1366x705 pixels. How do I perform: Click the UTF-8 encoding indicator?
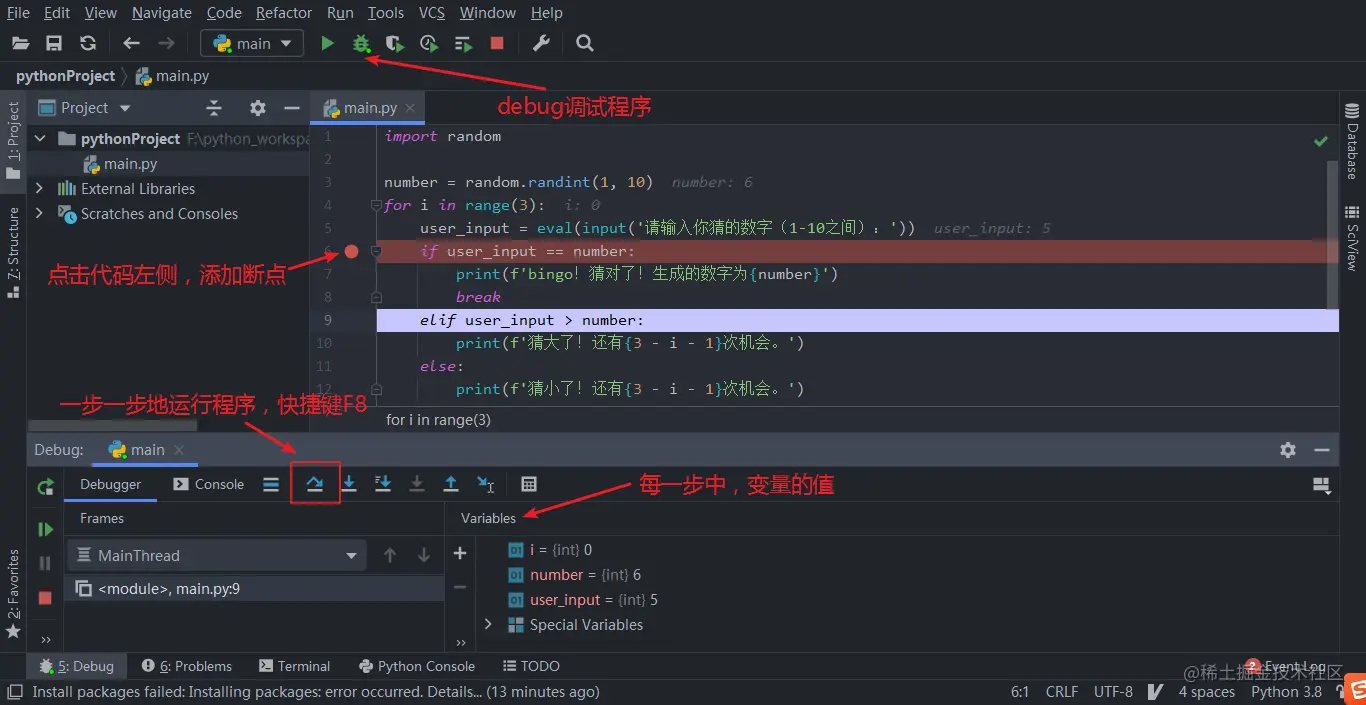coord(1113,691)
